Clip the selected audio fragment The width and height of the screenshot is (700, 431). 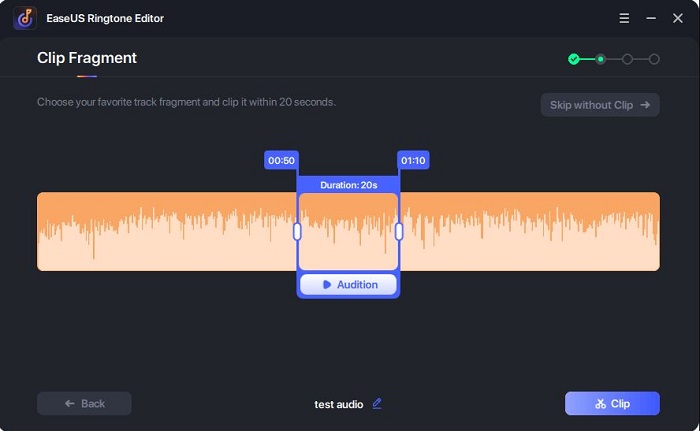(x=612, y=404)
